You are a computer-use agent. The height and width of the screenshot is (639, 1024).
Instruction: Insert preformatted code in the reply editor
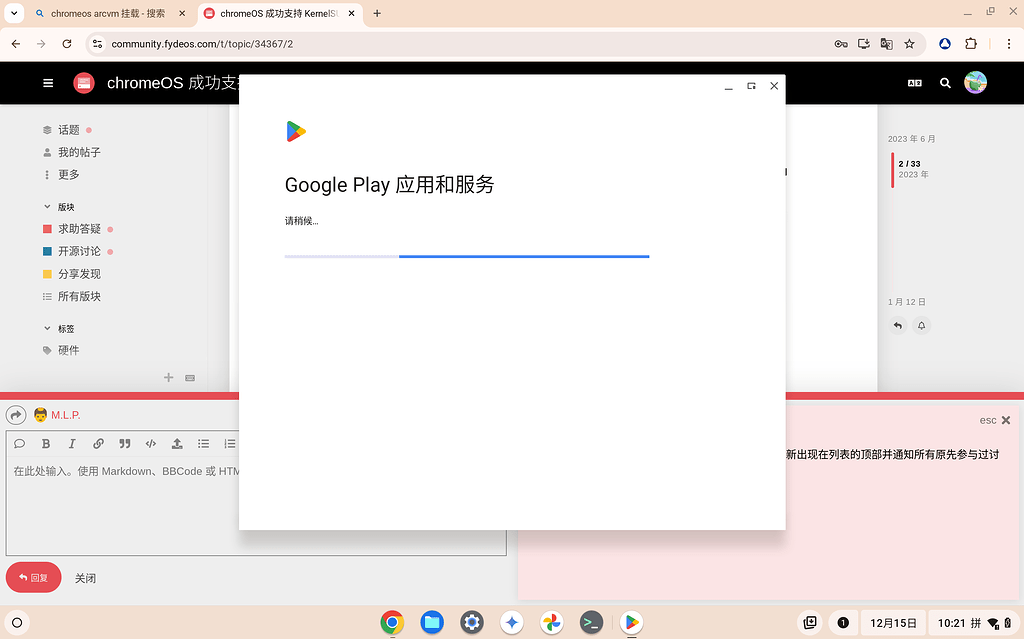[x=151, y=444]
